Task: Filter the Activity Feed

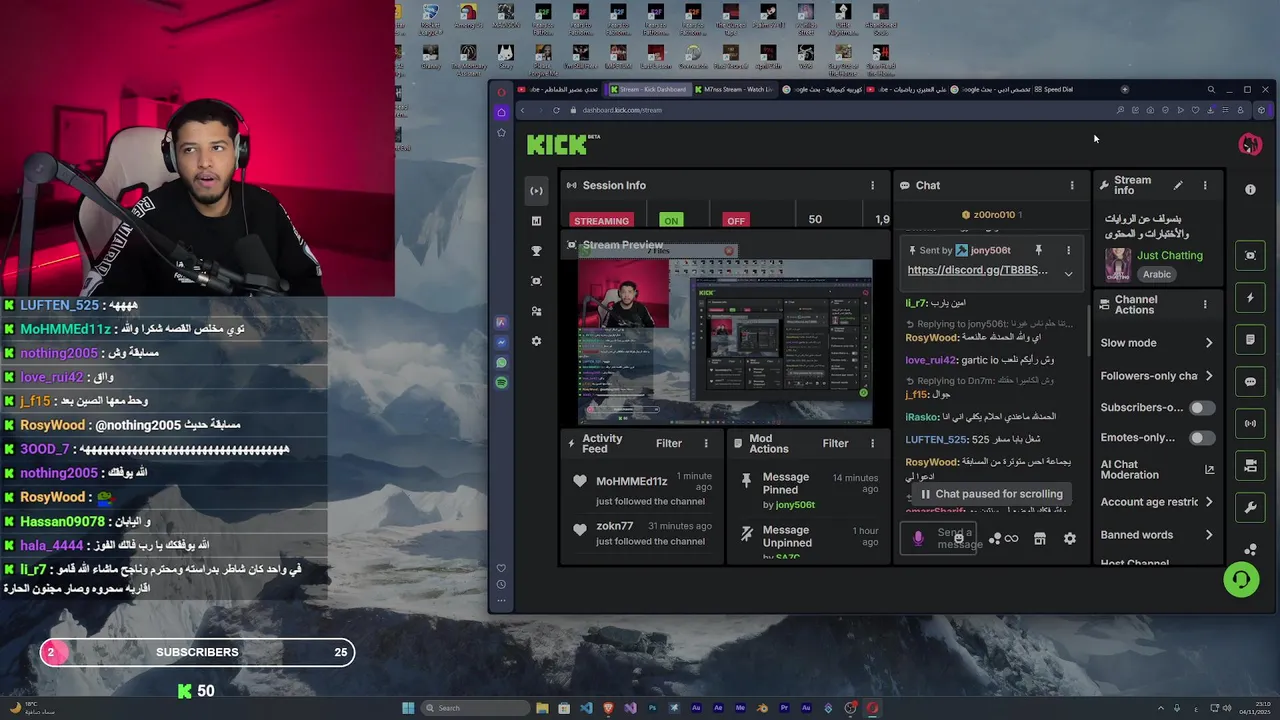Action: (669, 444)
